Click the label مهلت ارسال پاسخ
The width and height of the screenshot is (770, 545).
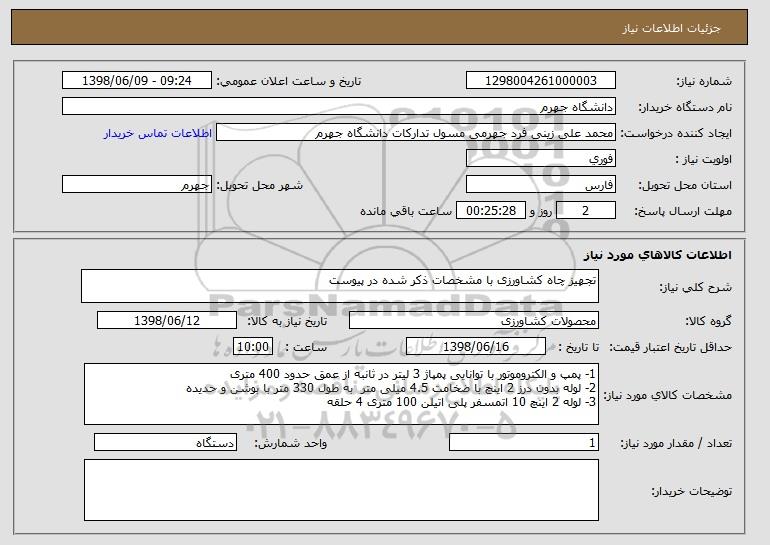[x=683, y=211]
